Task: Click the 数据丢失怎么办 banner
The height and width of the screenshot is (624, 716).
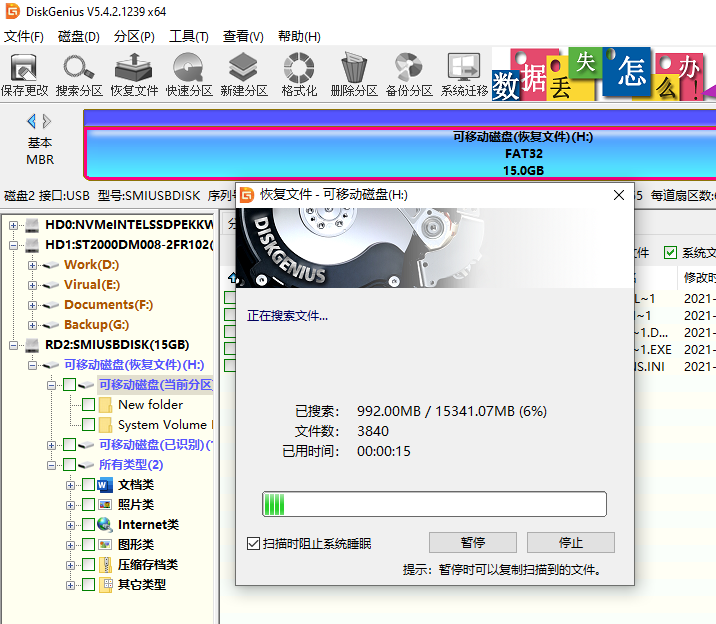Action: (x=604, y=74)
